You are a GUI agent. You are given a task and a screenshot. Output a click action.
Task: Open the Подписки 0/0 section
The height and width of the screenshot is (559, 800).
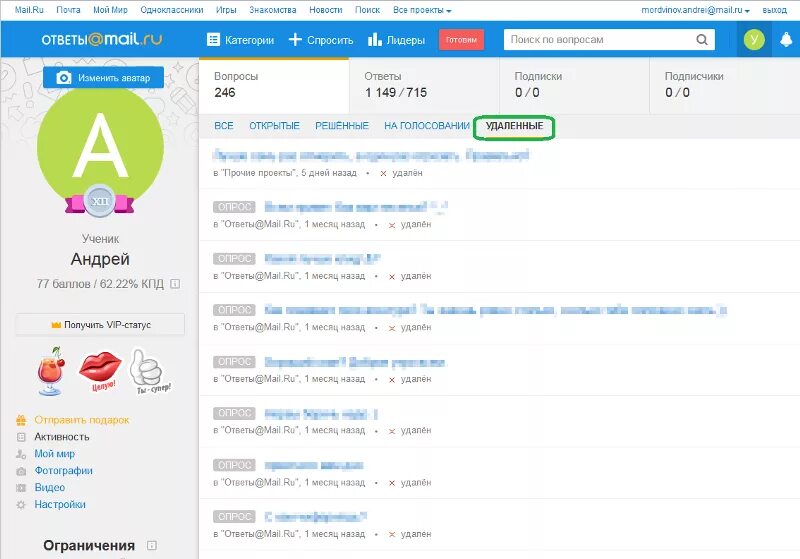coord(574,85)
